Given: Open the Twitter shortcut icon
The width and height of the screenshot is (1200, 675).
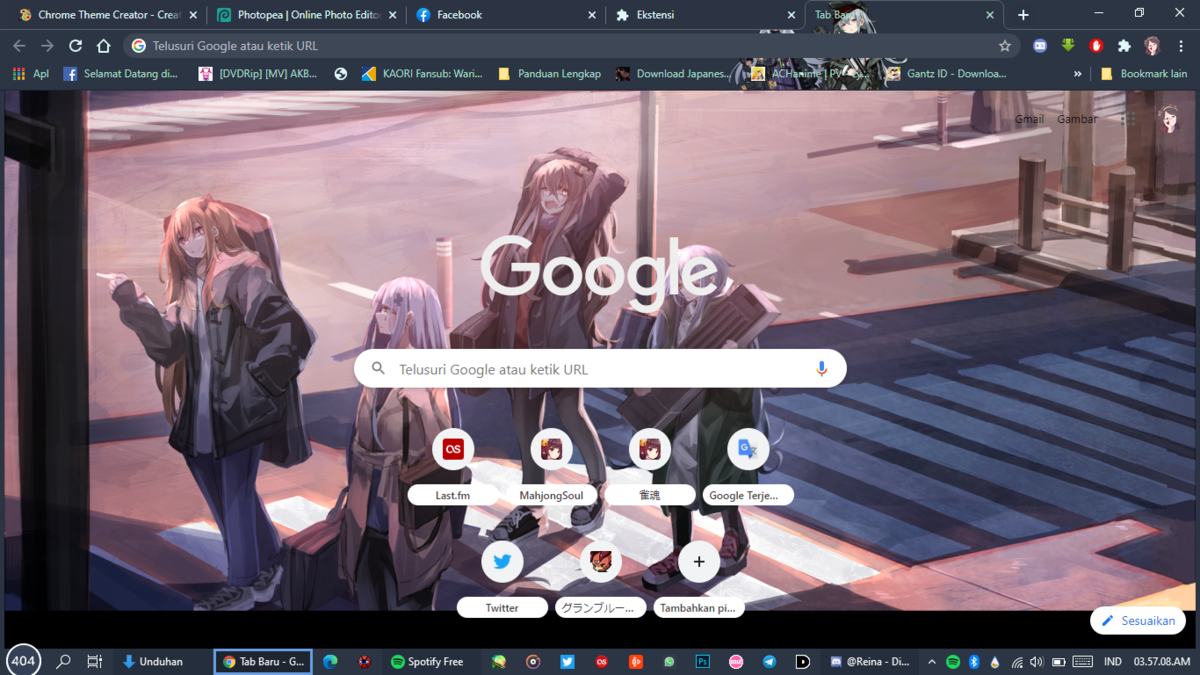Looking at the screenshot, I should click(502, 562).
